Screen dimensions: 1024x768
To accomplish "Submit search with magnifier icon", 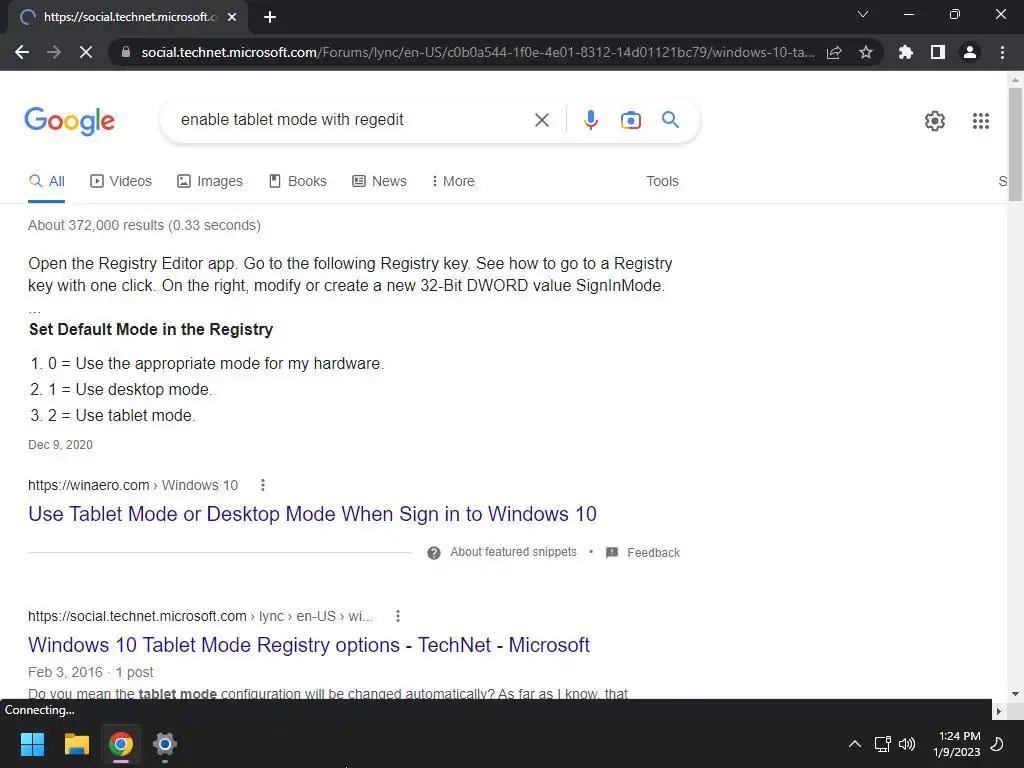I will 670,120.
